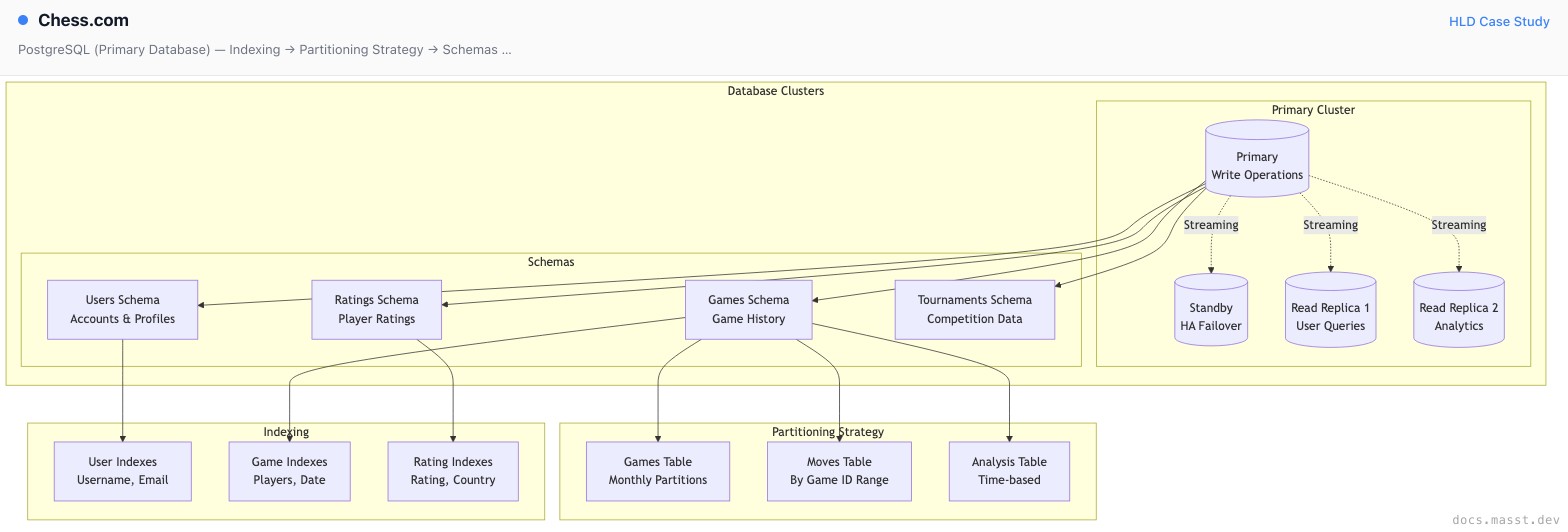Select the PostgreSQL breadcrumb subtitle text
The height and width of the screenshot is (532, 1568).
(265, 49)
